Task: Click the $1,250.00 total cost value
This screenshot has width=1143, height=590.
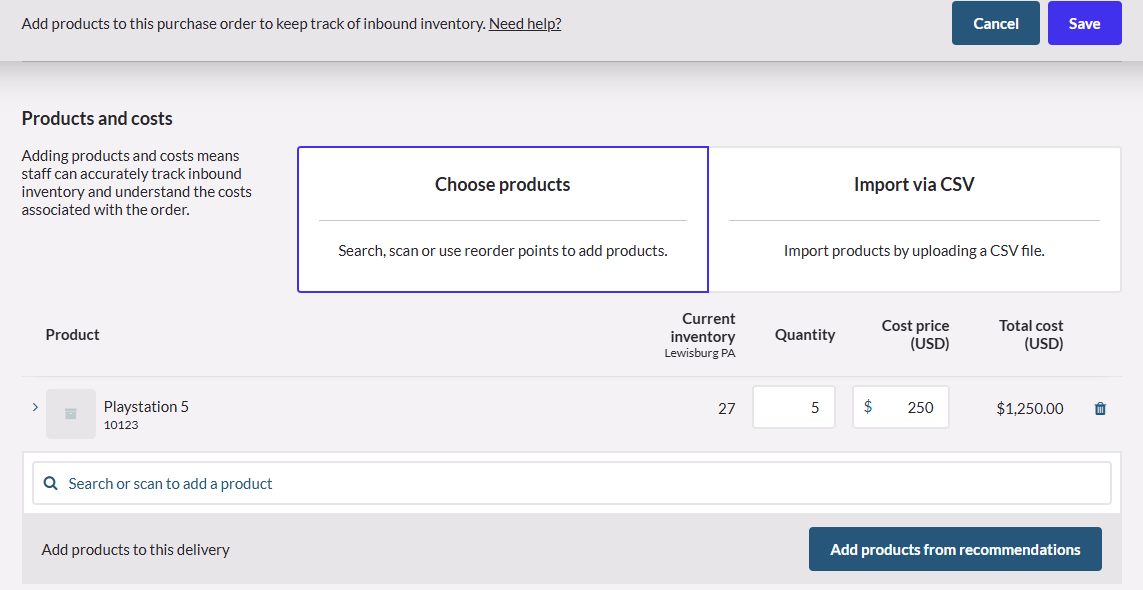Action: click(1029, 408)
